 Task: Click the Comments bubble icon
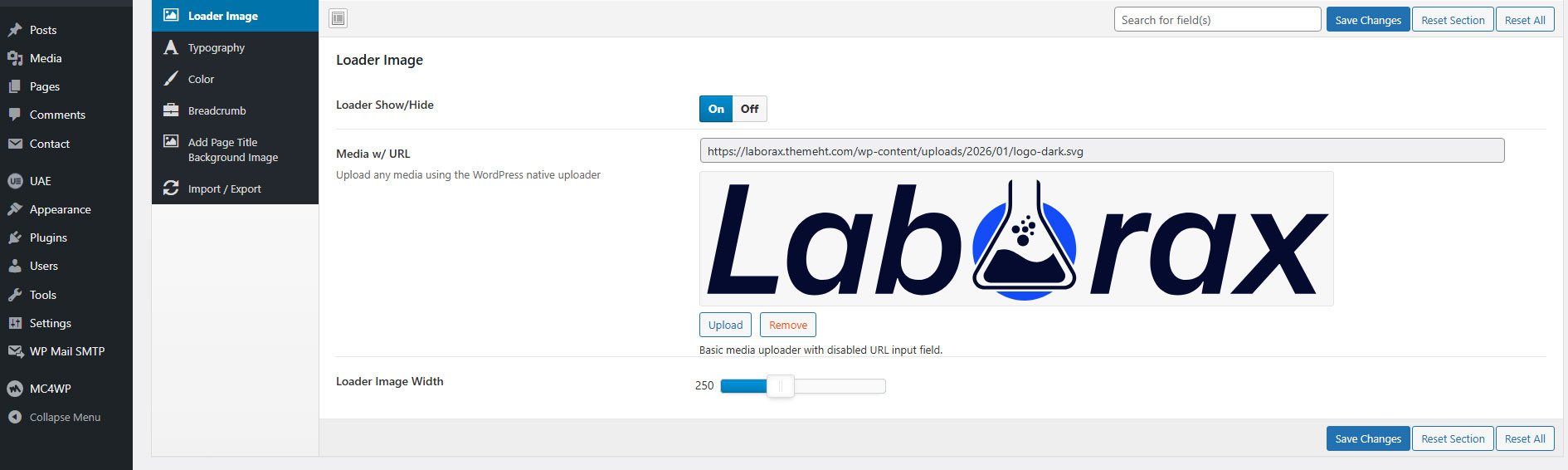15,115
